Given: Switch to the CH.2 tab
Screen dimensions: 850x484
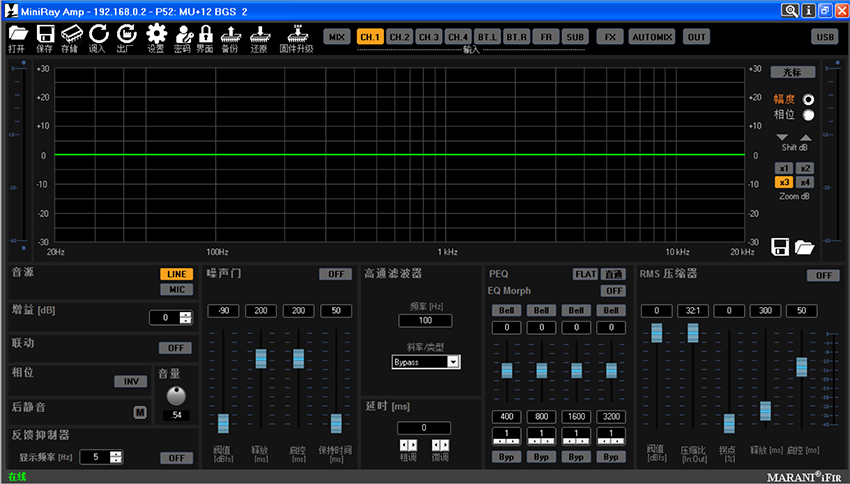Looking at the screenshot, I should point(400,37).
